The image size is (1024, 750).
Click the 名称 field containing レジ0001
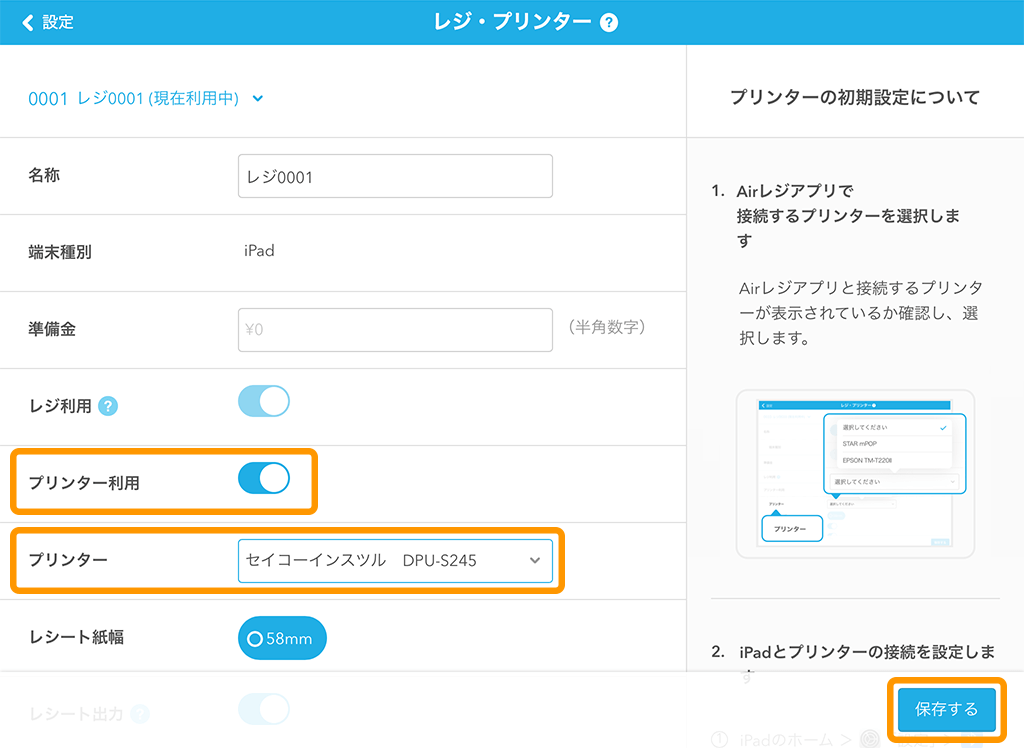click(x=395, y=176)
